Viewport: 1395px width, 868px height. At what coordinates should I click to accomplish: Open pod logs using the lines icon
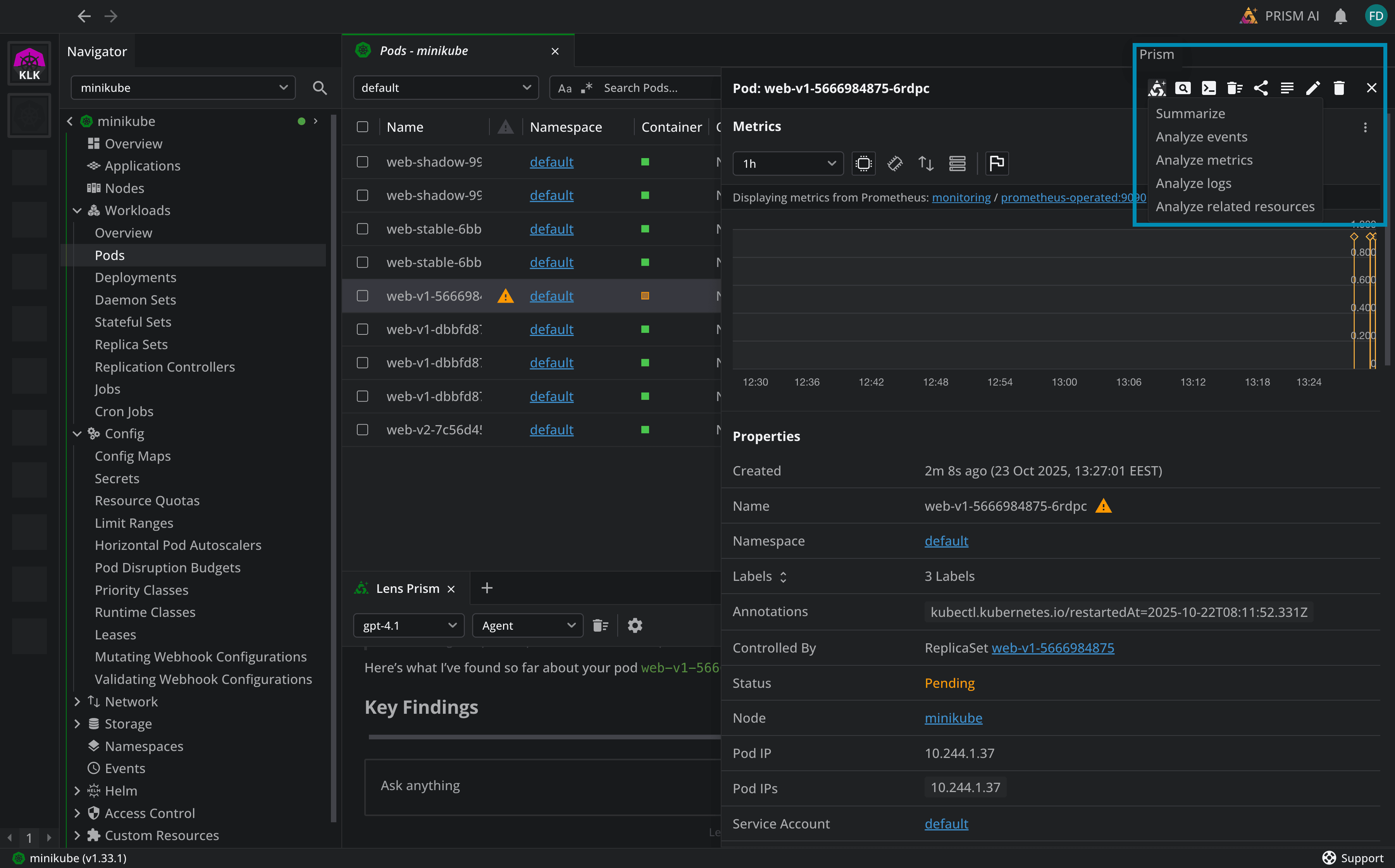[1287, 87]
